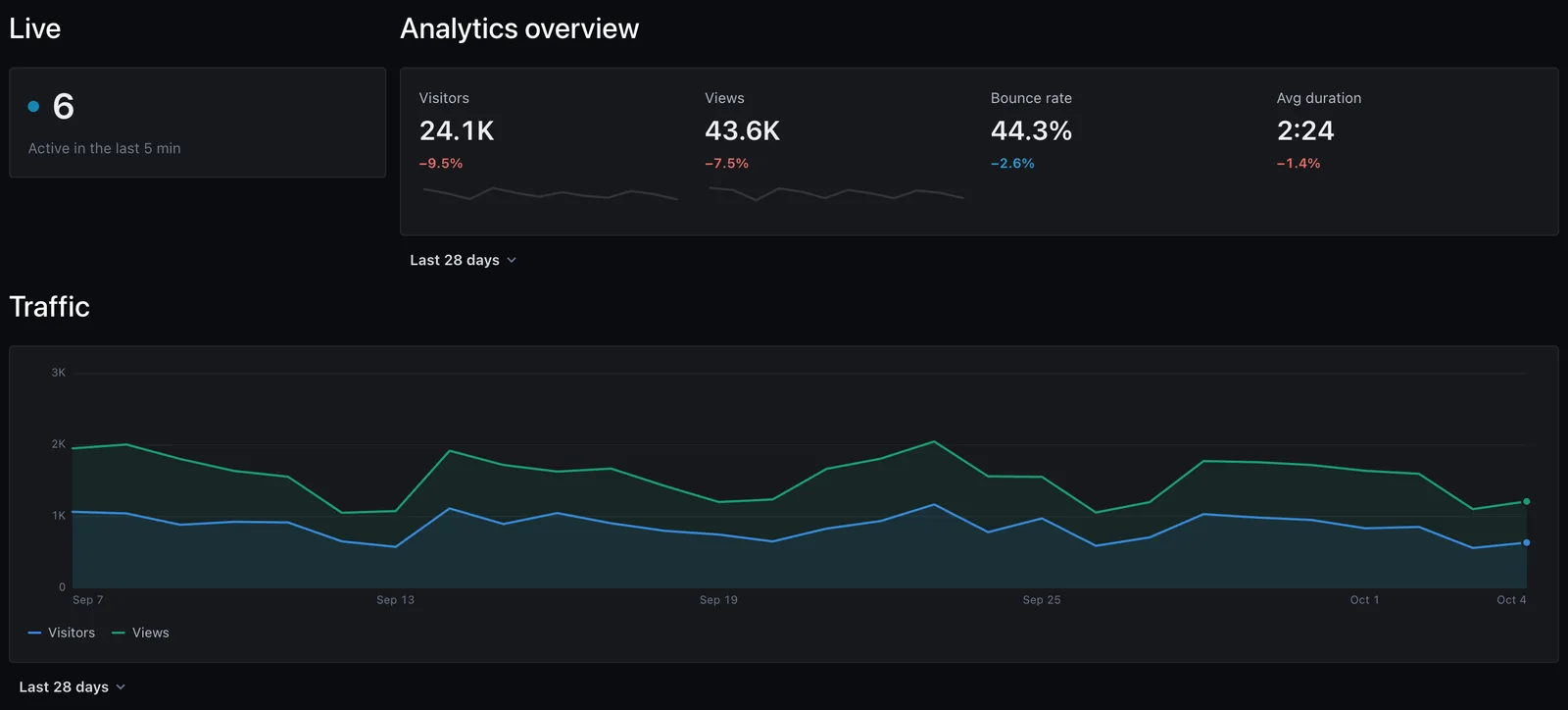The image size is (1568, 710).
Task: Click the 'Active in the last 5 min' text
Action: coord(104,148)
